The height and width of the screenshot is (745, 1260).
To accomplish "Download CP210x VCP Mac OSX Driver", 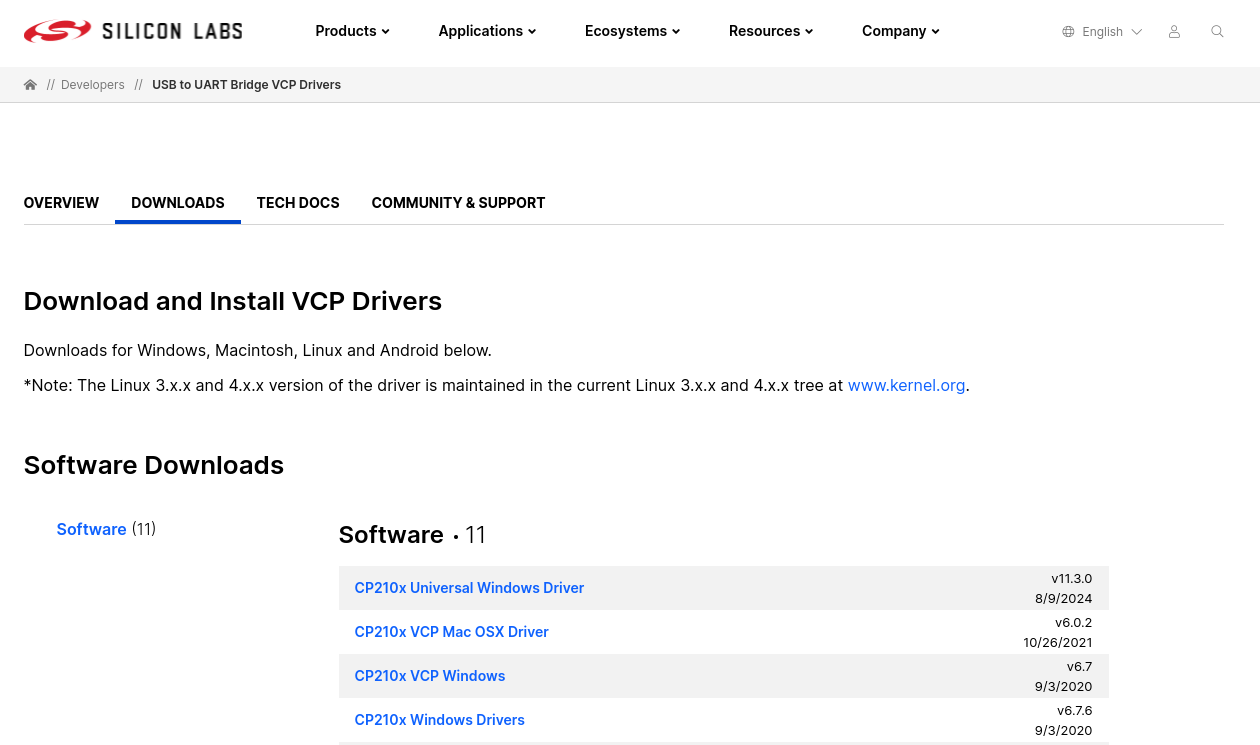I will pos(451,632).
